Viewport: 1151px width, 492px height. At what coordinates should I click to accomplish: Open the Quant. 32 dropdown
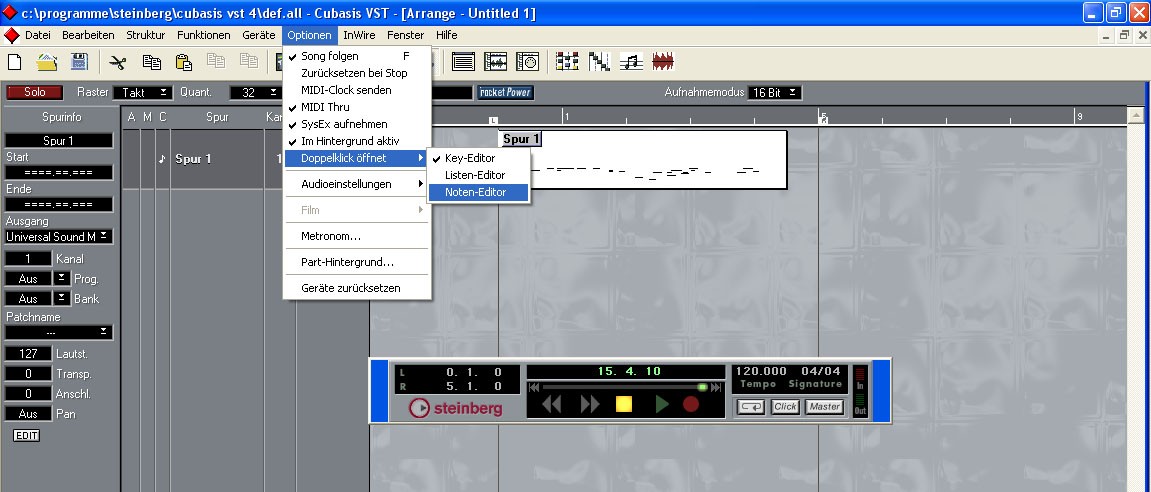(x=255, y=93)
